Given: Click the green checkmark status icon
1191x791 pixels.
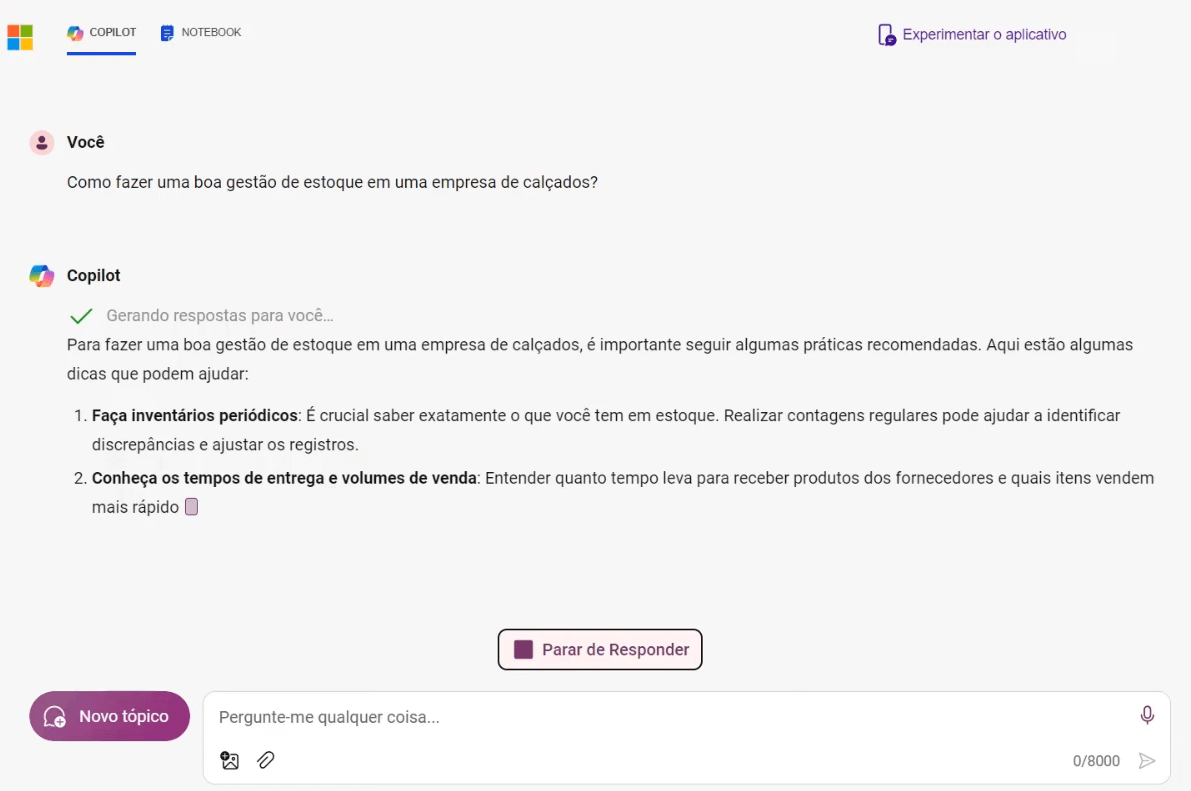Looking at the screenshot, I should [x=81, y=316].
